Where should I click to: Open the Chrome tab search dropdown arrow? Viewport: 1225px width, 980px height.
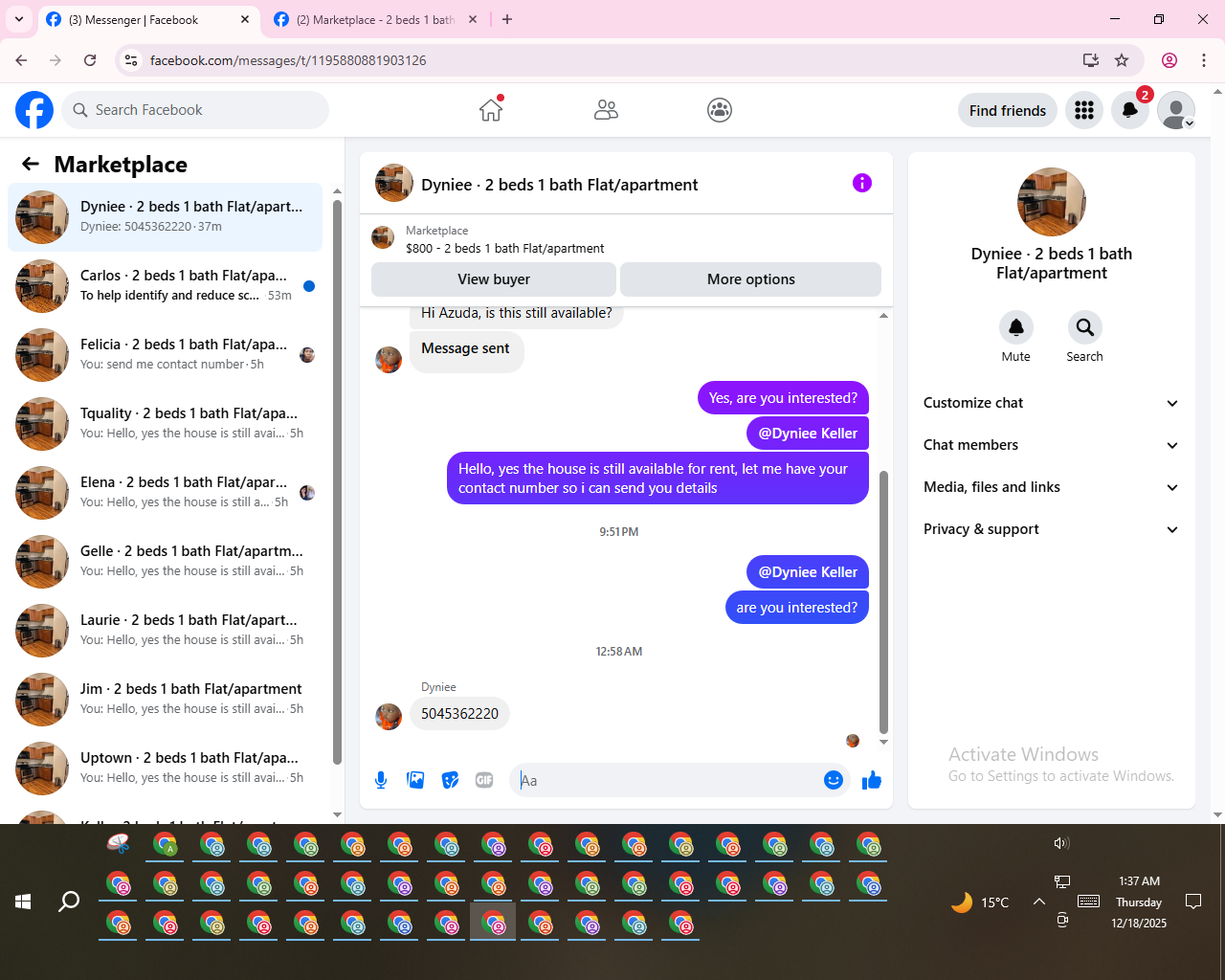coord(19,19)
